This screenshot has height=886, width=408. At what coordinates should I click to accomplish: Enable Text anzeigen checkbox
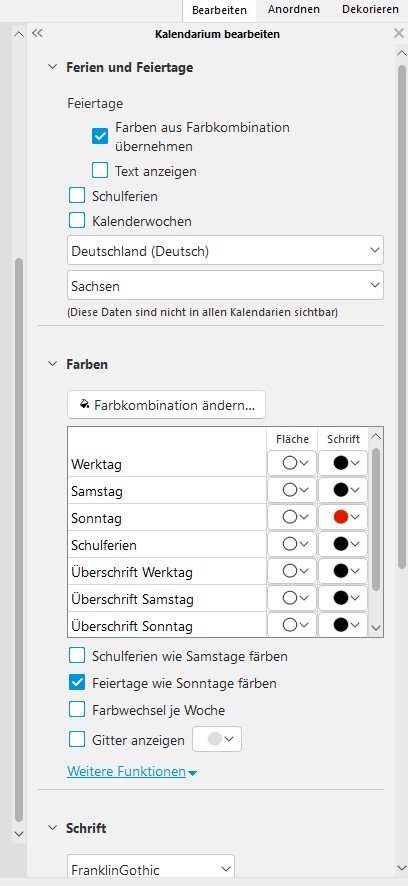pos(100,170)
